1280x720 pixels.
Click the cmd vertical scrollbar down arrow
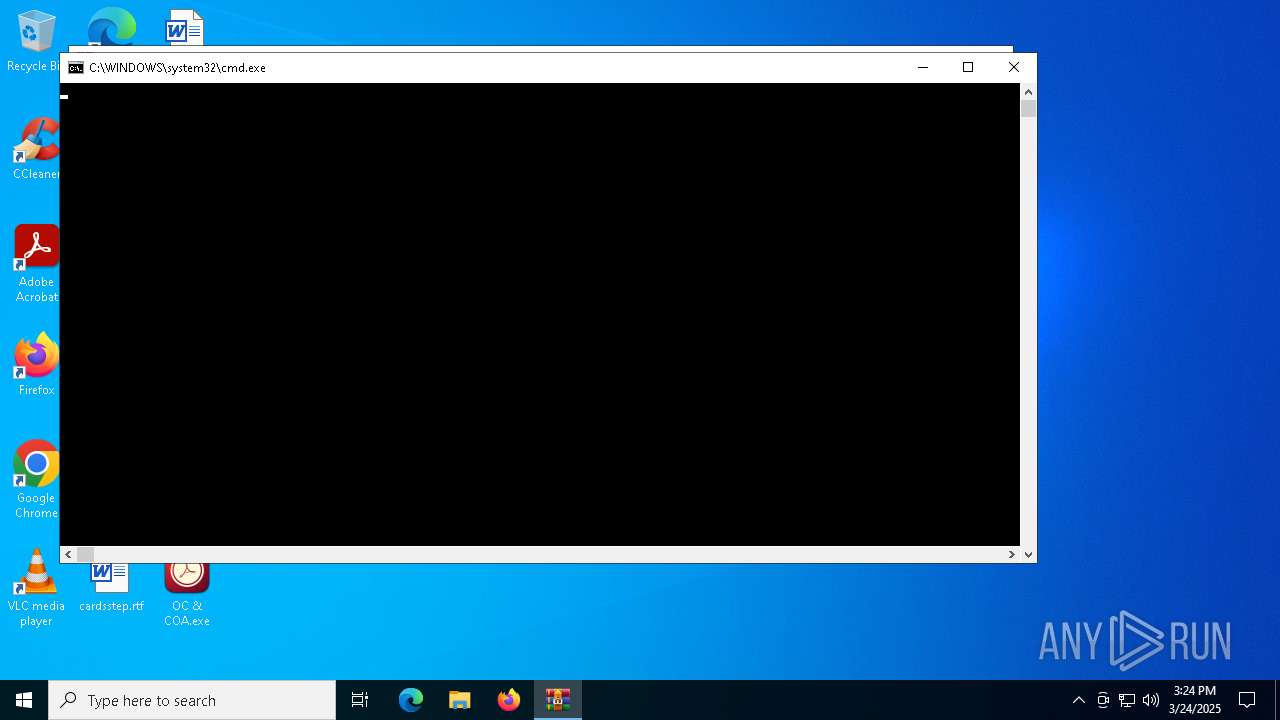[1028, 554]
